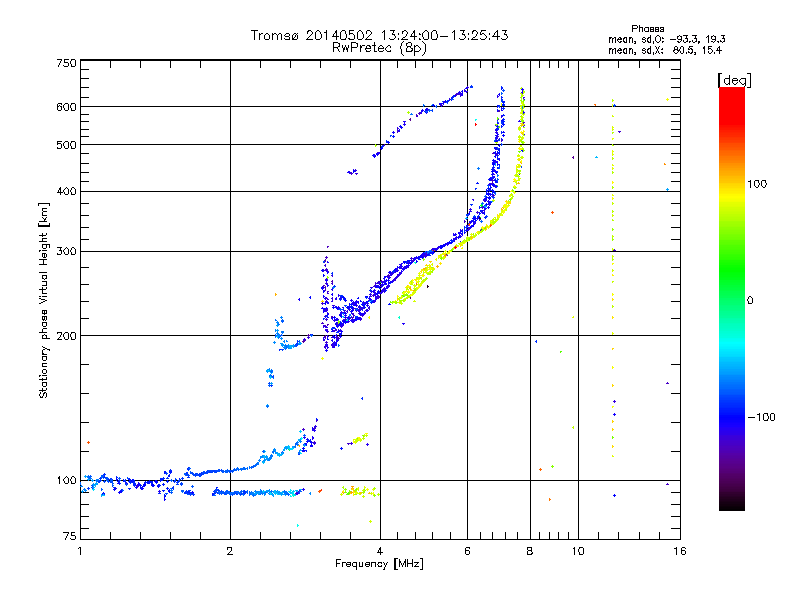The height and width of the screenshot is (600, 800).
Task: Click the black bottom of the color bar
Action: click(x=732, y=503)
